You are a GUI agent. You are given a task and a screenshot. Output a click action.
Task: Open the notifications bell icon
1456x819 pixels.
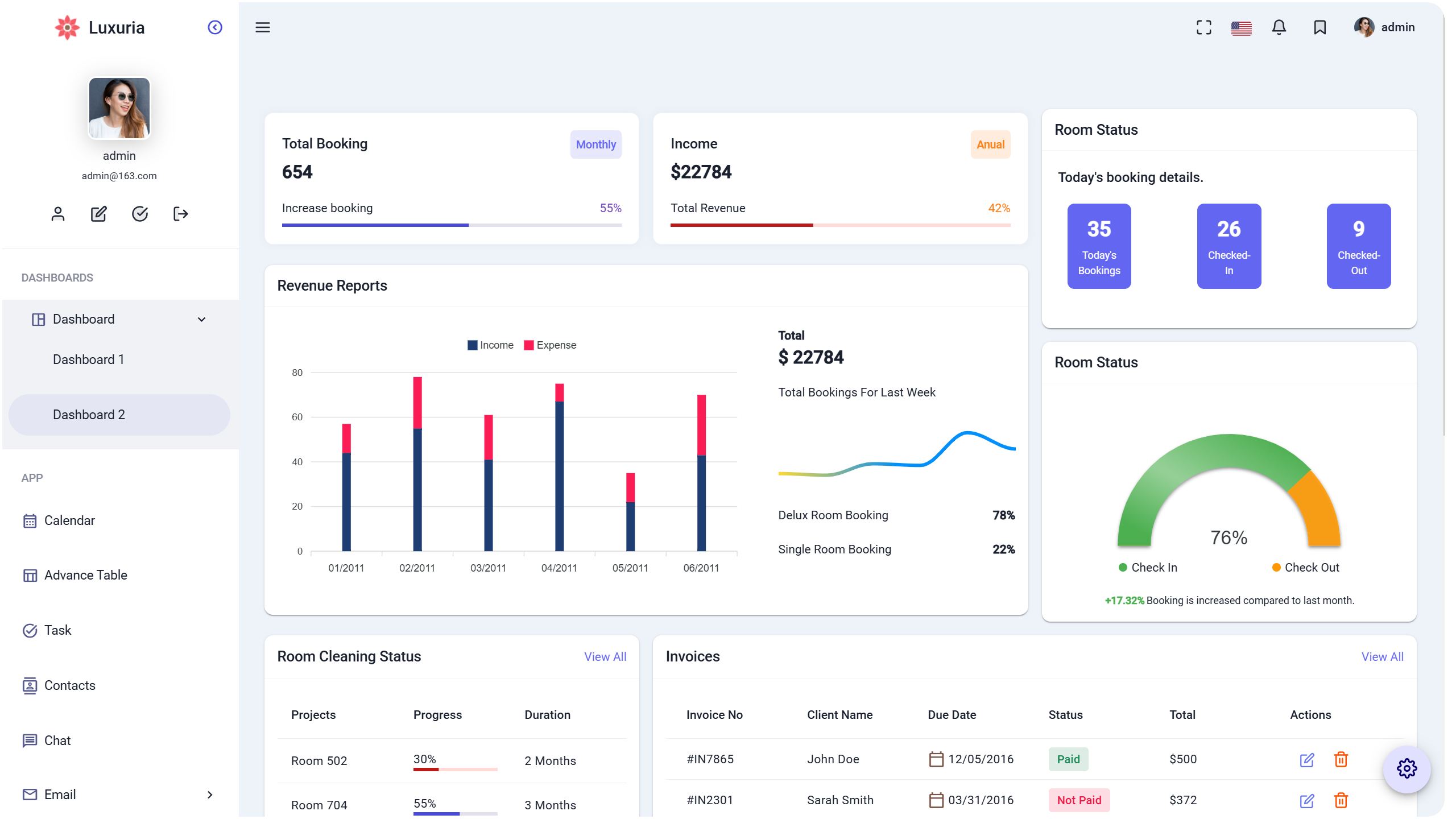pyautogui.click(x=1279, y=27)
